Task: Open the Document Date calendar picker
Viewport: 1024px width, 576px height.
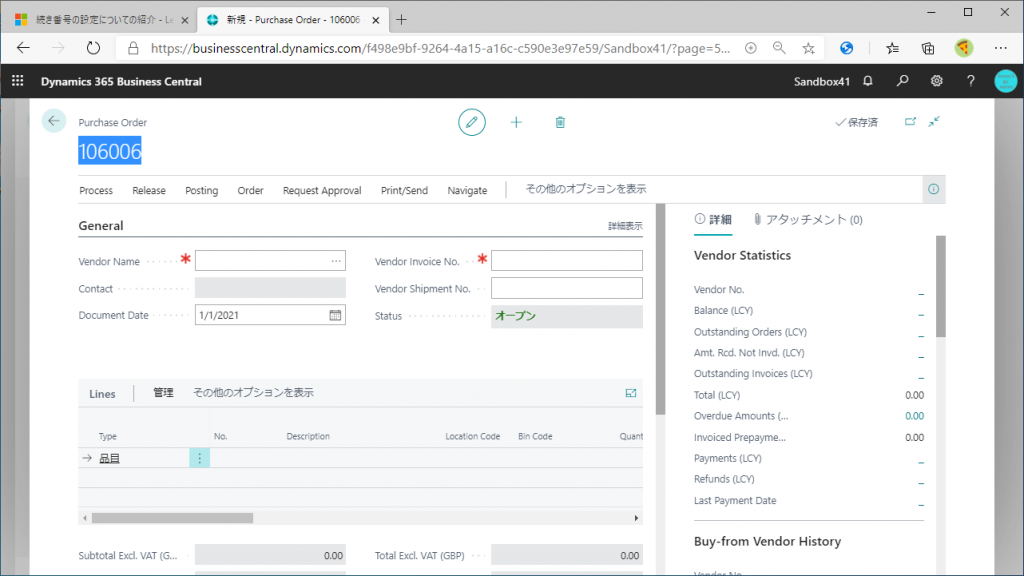Action: (x=335, y=315)
